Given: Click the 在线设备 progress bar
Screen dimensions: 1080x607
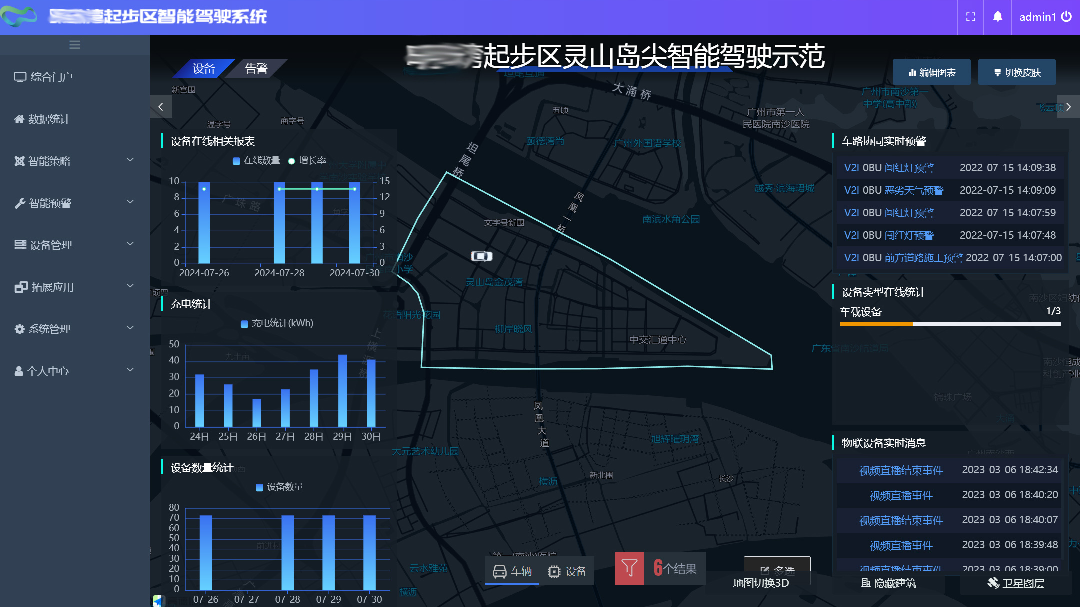Looking at the screenshot, I should pos(949,324).
